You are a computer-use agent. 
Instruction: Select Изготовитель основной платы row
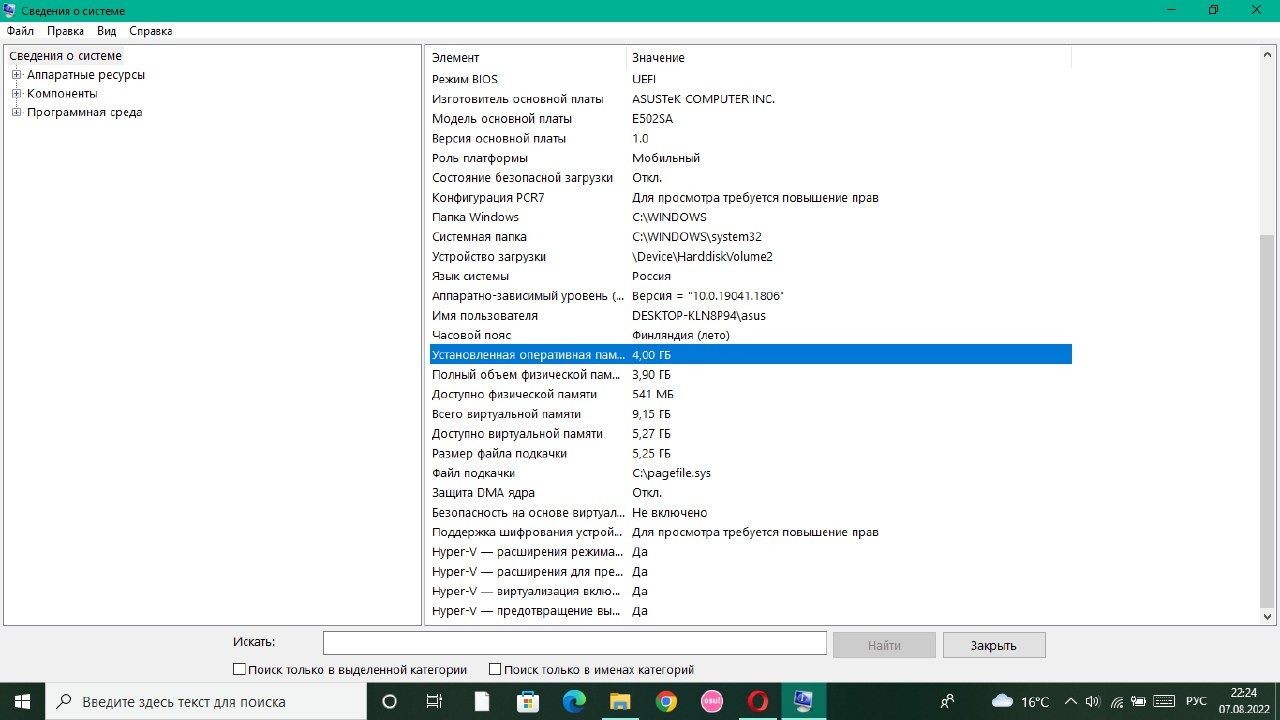point(750,99)
